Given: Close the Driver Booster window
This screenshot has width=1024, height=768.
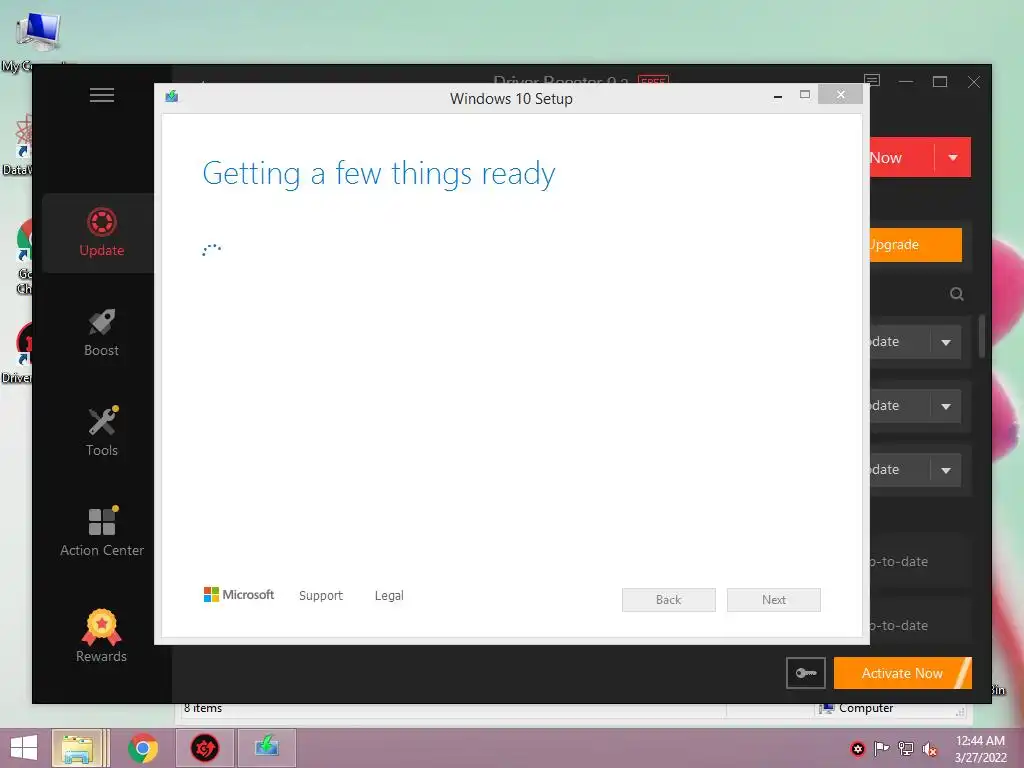Looking at the screenshot, I should [974, 82].
